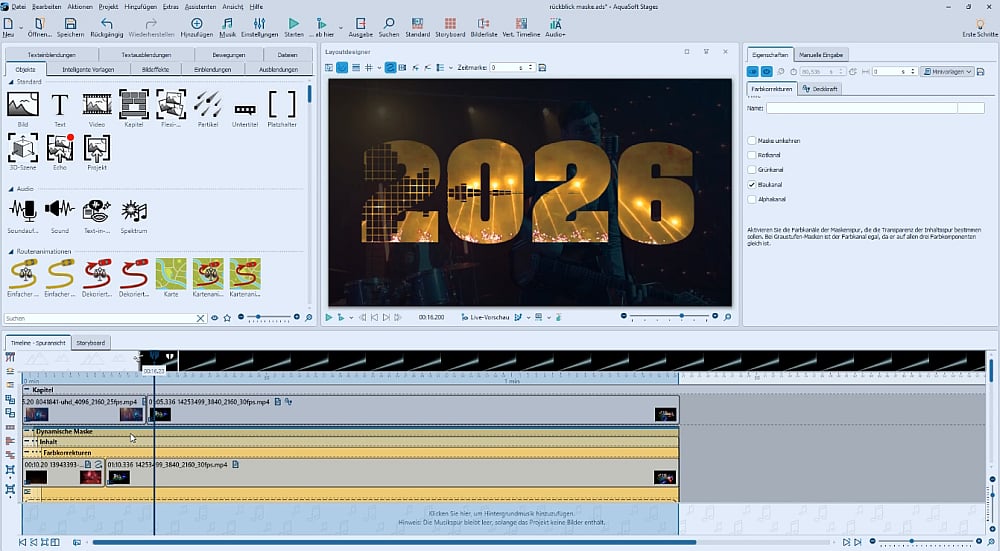
Task: Collapse the Routenanimationen section
Action: click(x=10, y=250)
